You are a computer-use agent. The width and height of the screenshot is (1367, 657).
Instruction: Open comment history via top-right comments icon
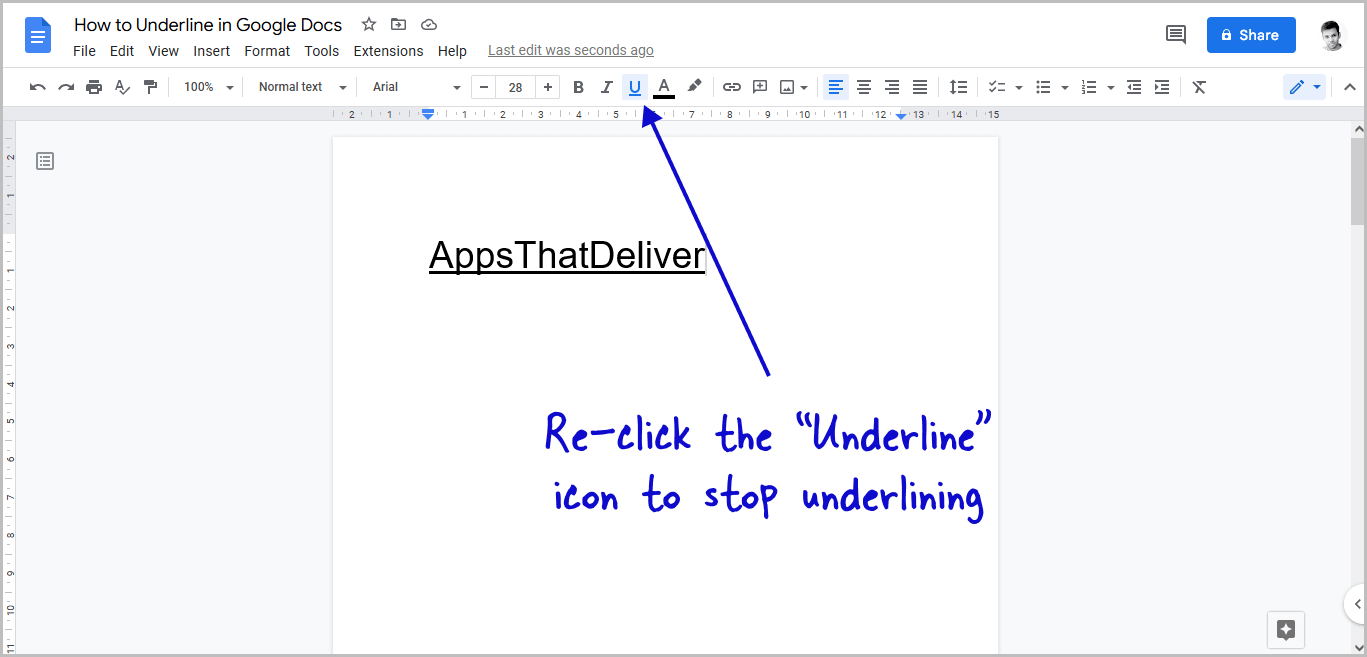1175,34
